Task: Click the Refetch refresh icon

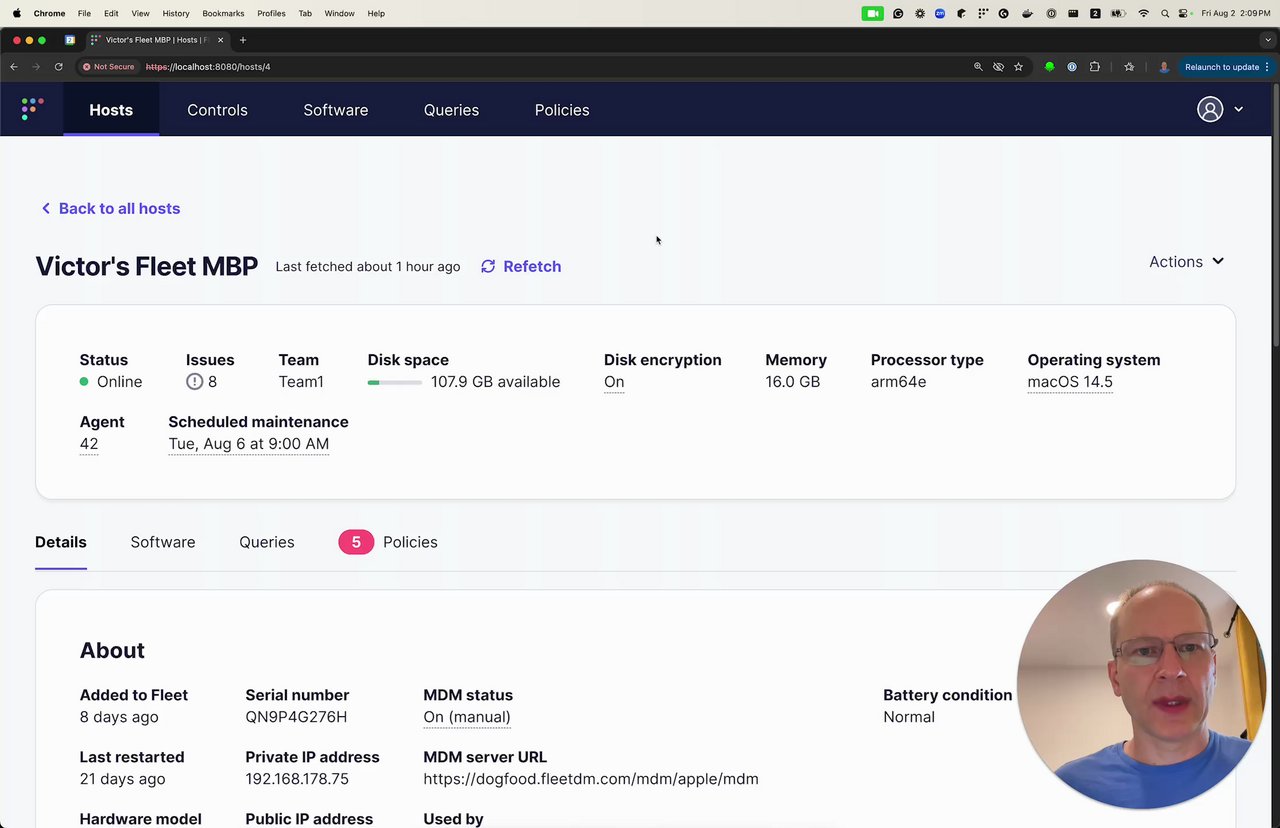Action: coord(488,266)
